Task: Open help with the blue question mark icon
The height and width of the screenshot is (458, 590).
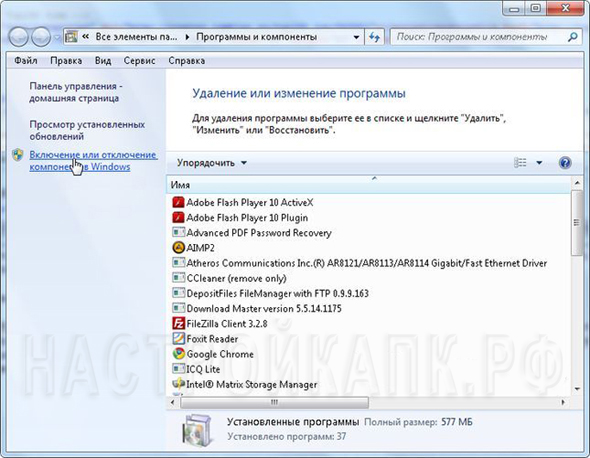Action: pos(565,163)
